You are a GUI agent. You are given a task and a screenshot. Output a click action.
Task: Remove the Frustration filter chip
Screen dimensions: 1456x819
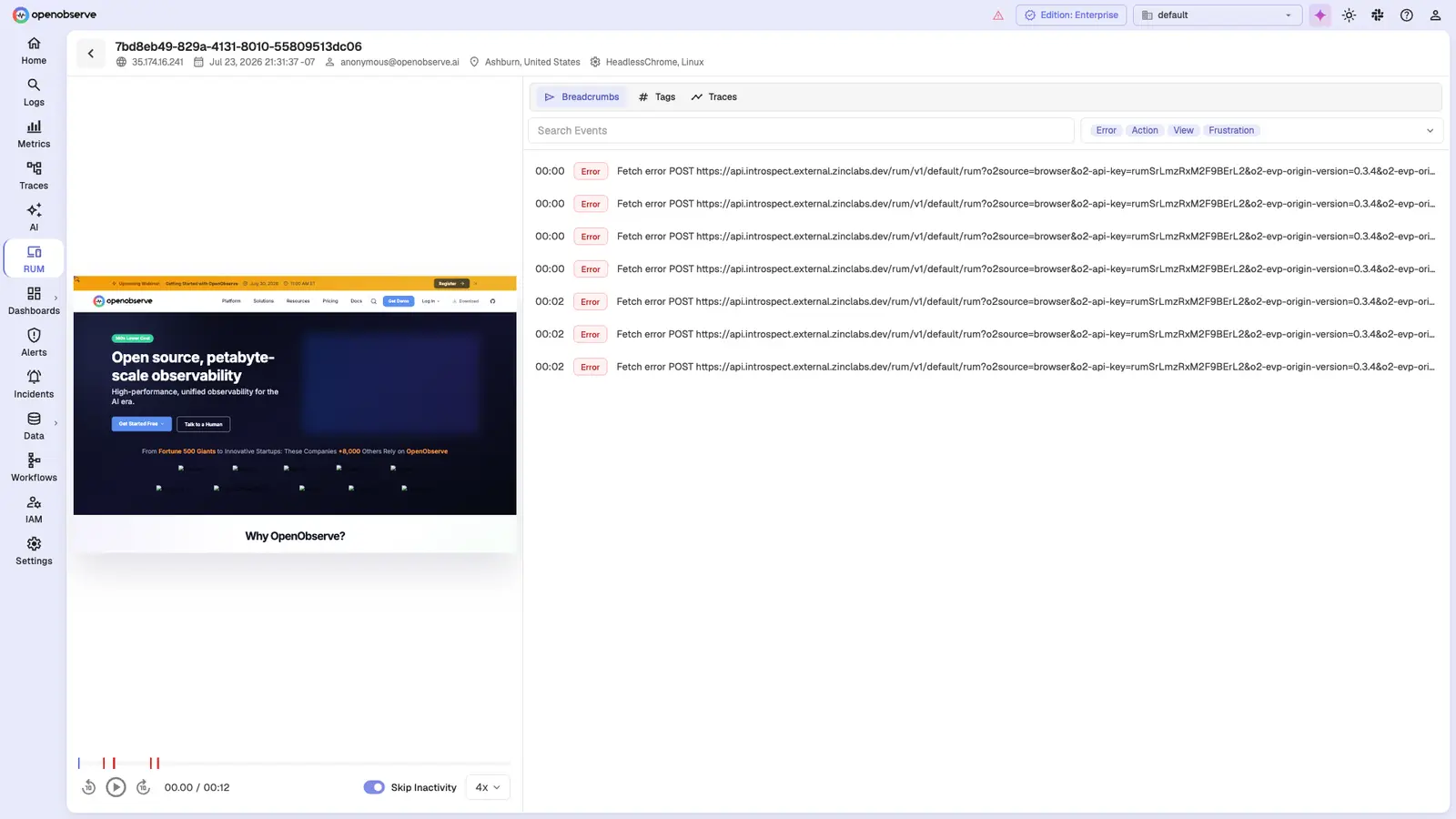(1231, 131)
